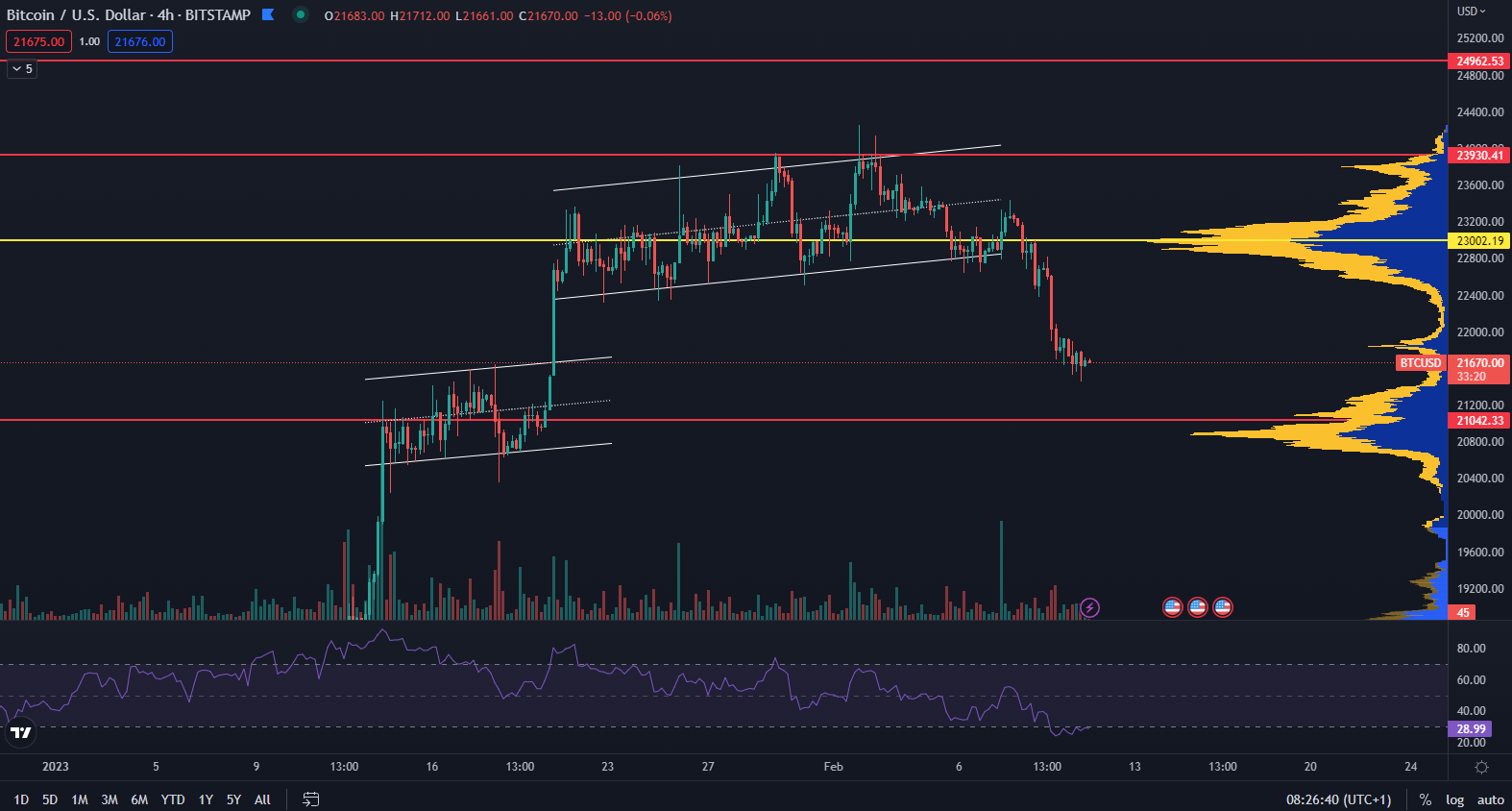
Task: Open the Go to date calendar icon
Action: pyautogui.click(x=310, y=799)
